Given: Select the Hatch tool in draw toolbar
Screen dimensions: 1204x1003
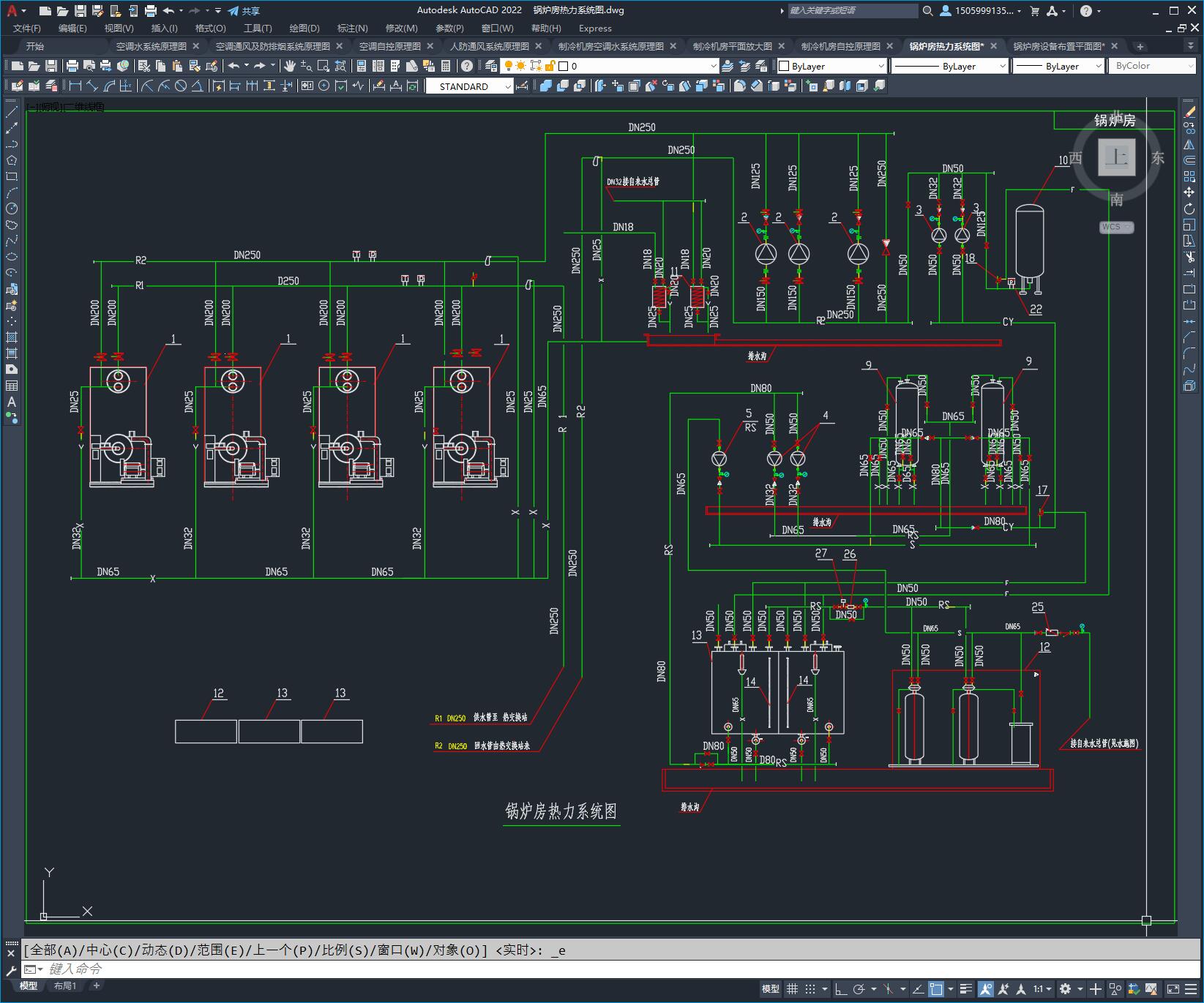Looking at the screenshot, I should [12, 337].
